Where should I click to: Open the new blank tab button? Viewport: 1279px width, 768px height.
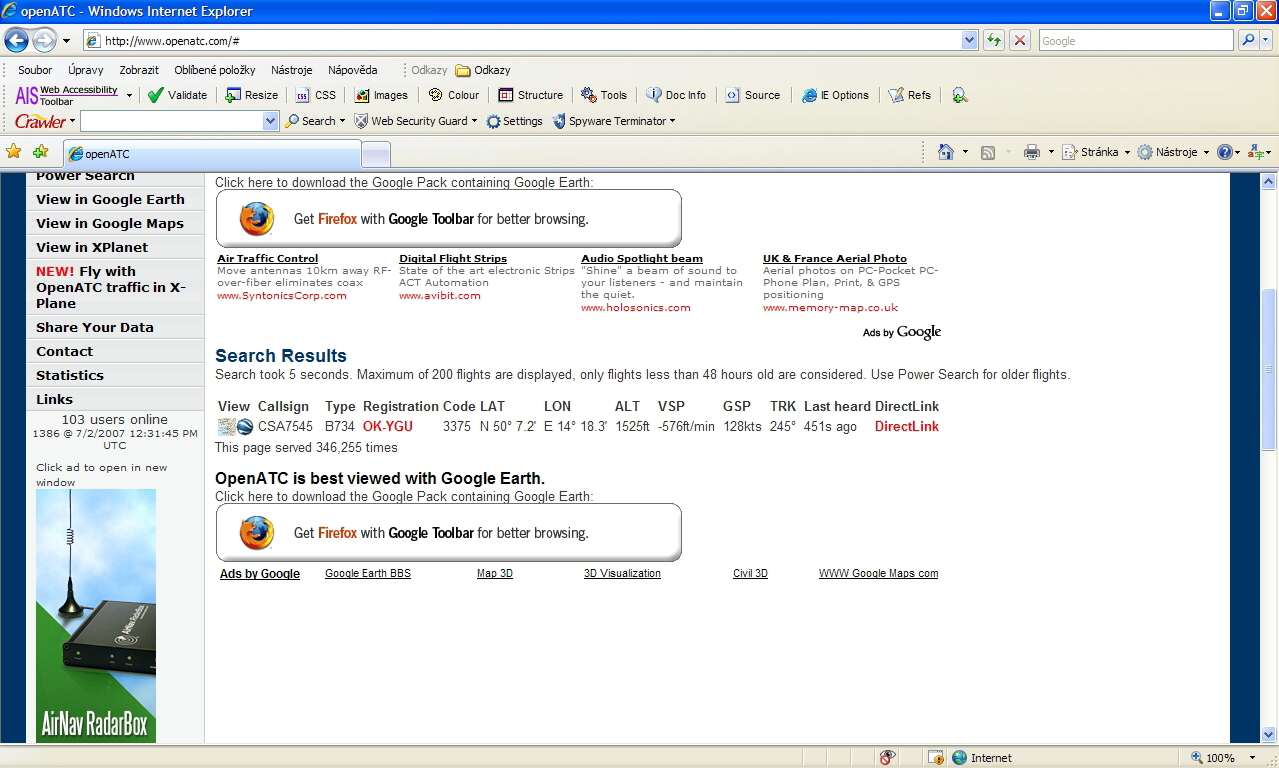tap(375, 154)
